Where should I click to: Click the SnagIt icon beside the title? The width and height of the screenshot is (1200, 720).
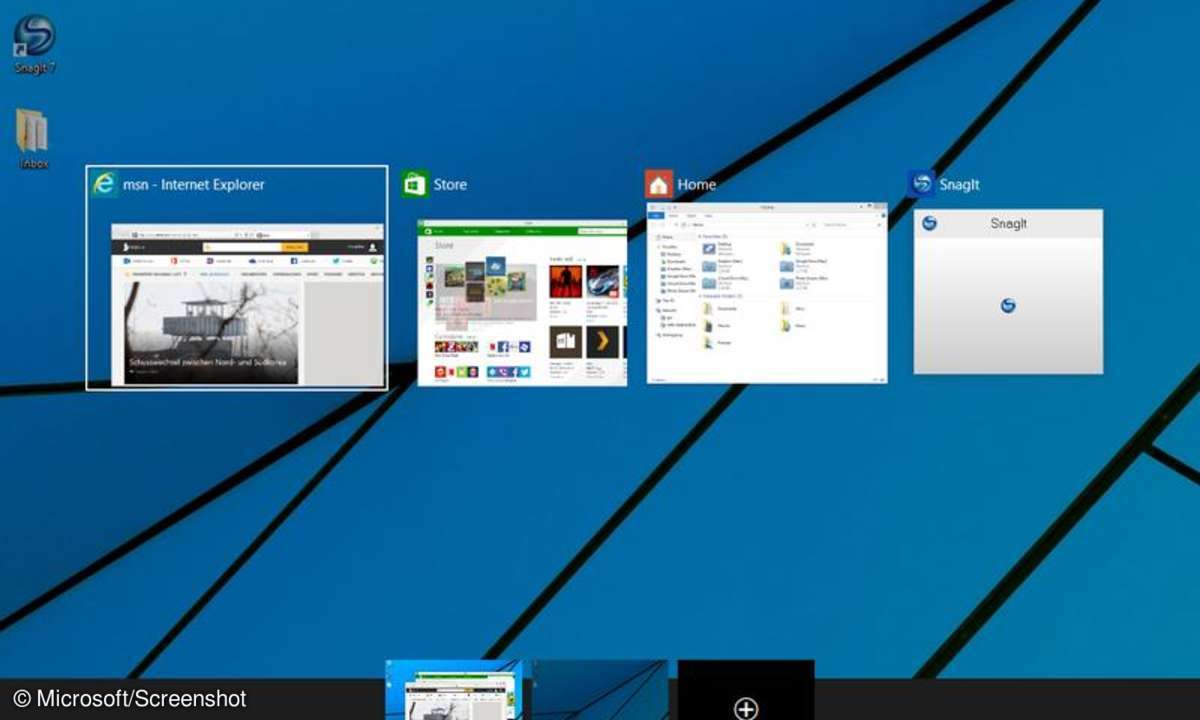921,184
